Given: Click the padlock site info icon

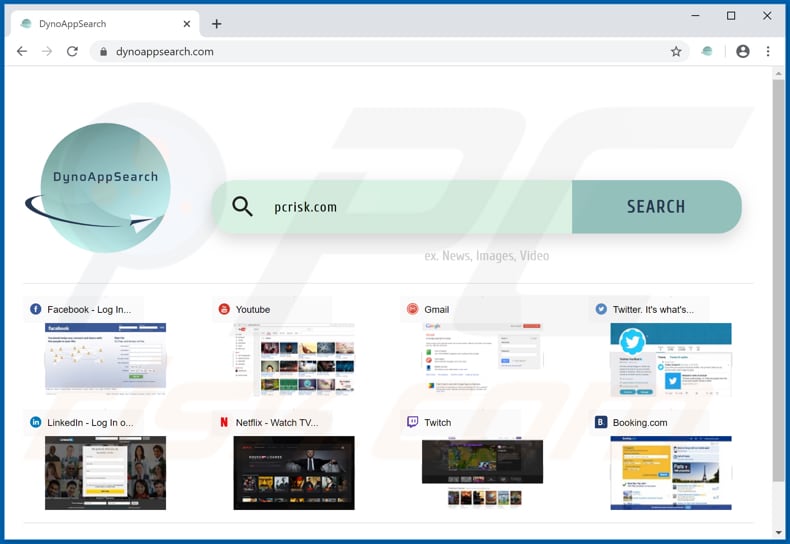Looking at the screenshot, I should (x=103, y=51).
